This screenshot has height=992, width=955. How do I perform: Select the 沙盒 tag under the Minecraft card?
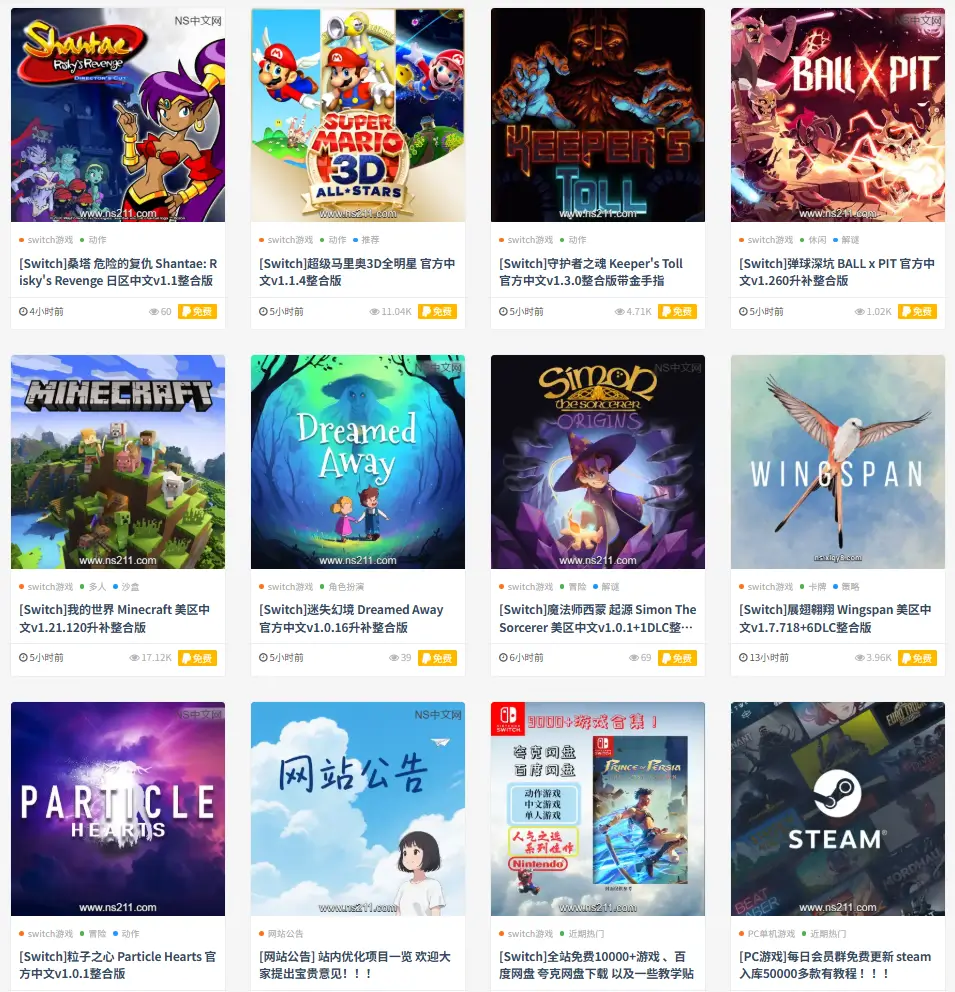130,587
